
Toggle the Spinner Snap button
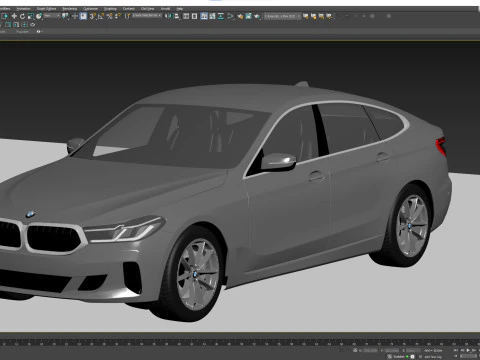point(118,16)
